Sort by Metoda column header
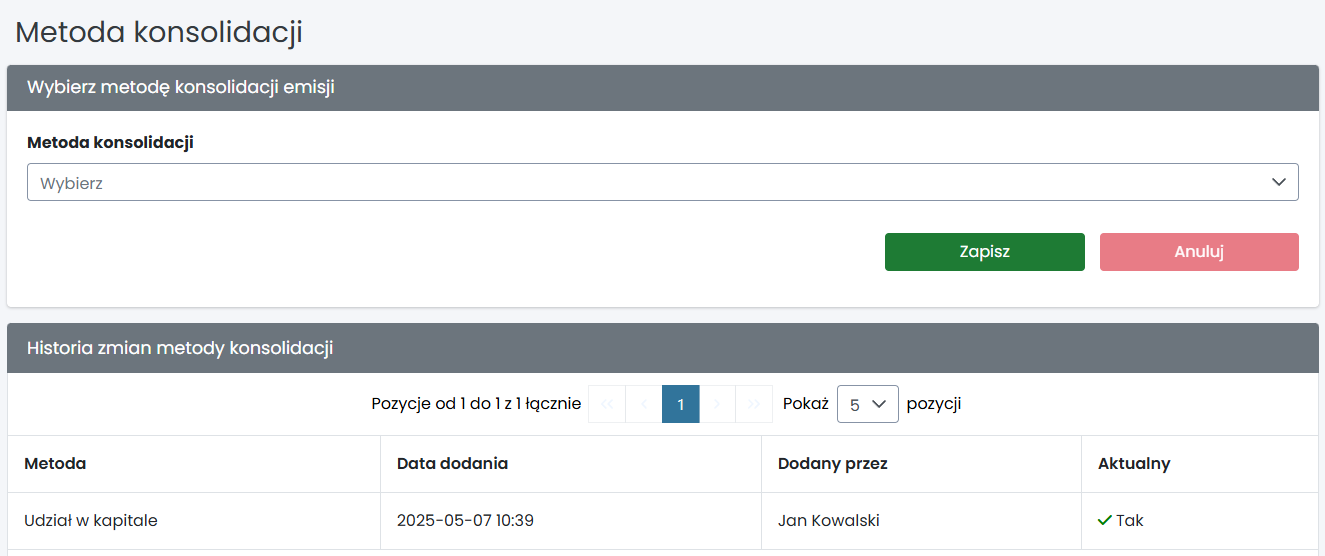The height and width of the screenshot is (556, 1325). coord(55,464)
